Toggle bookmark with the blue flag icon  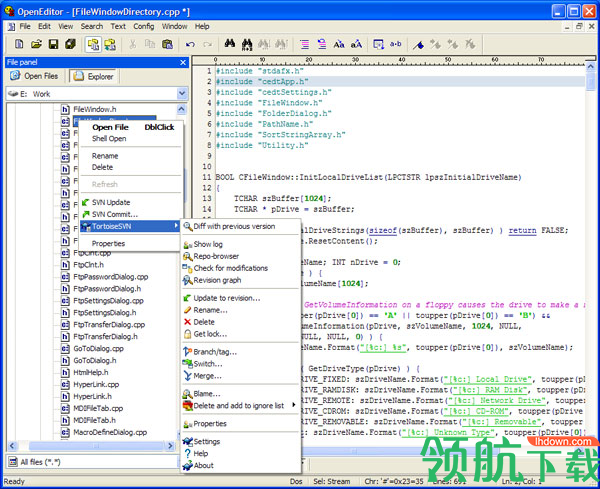[x=418, y=44]
